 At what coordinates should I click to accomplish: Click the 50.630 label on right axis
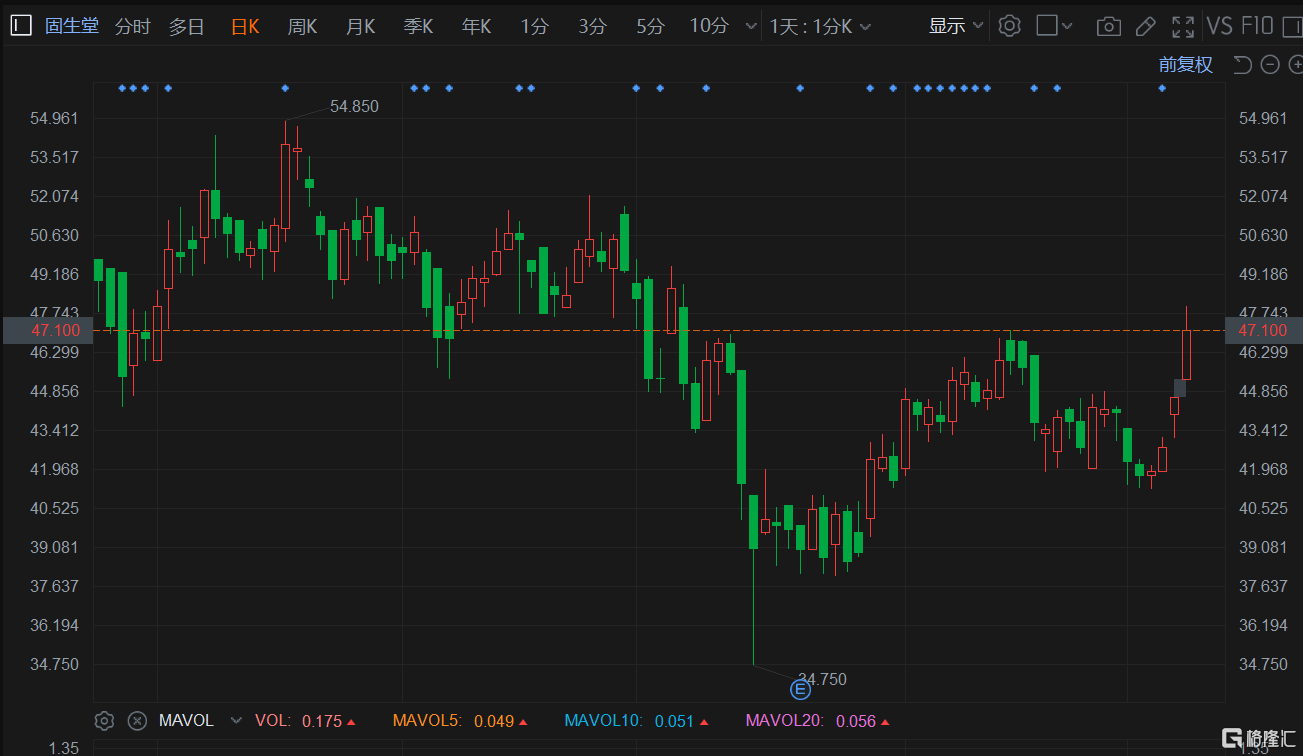(1263, 235)
